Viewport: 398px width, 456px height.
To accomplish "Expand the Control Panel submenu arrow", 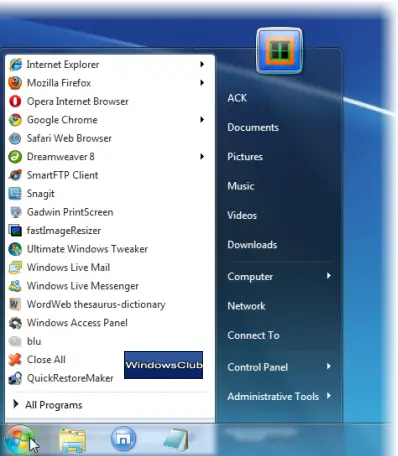I will (329, 366).
